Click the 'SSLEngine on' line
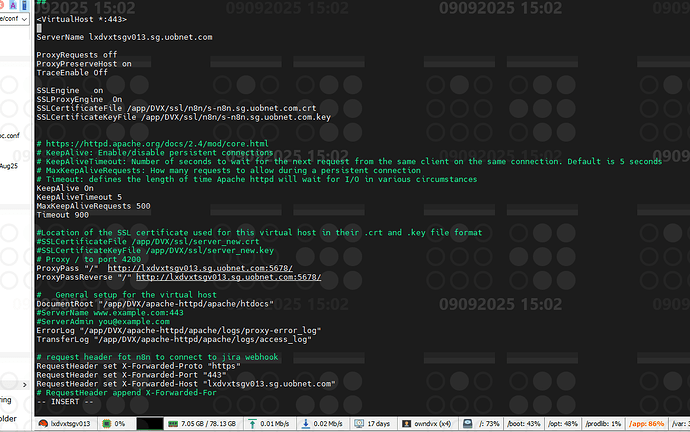This screenshot has height=432, width=690. (70, 91)
